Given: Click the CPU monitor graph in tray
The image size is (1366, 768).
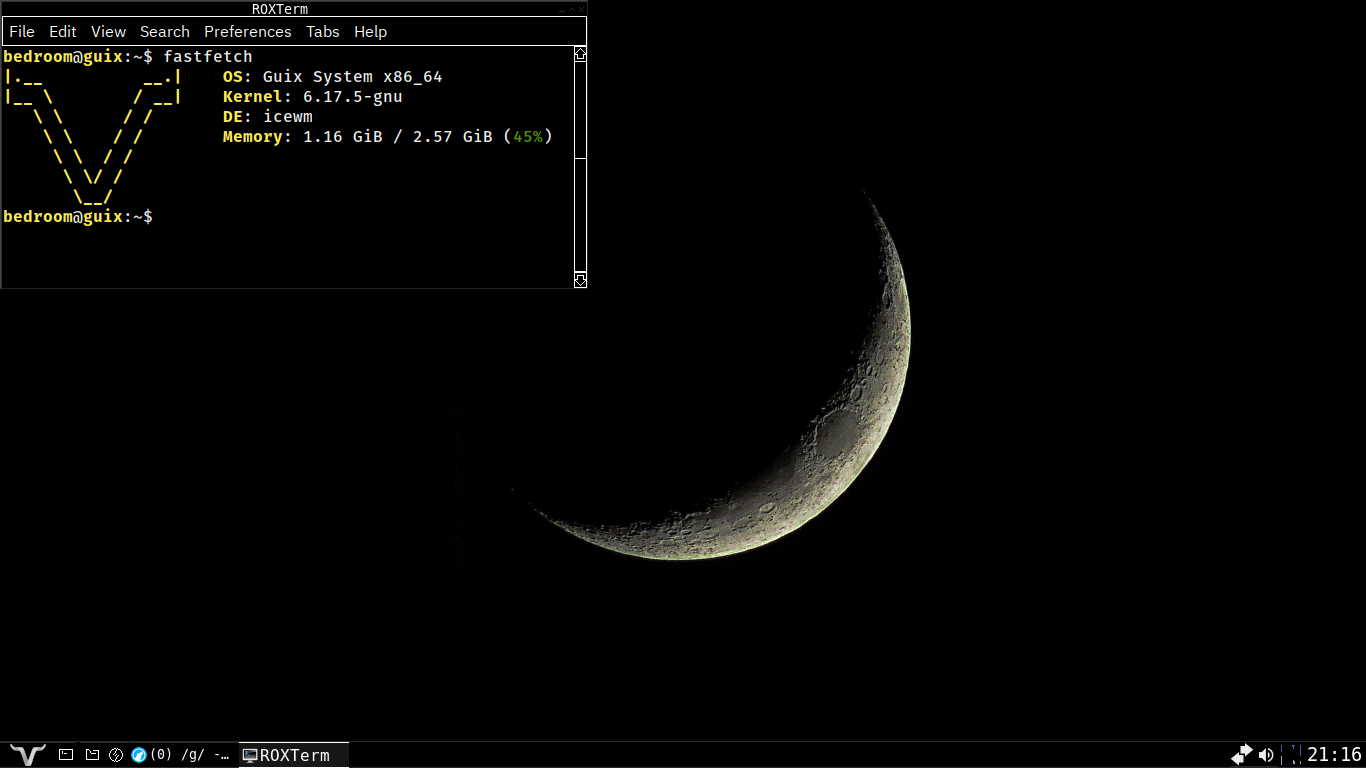Looking at the screenshot, I should [x=1294, y=755].
